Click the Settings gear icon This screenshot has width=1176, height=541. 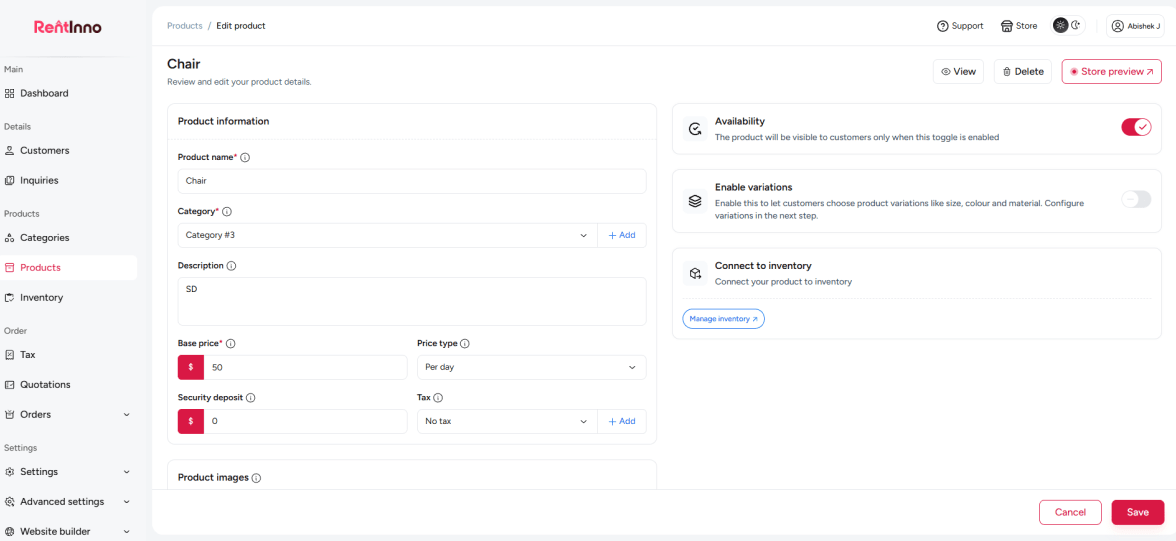click(10, 472)
